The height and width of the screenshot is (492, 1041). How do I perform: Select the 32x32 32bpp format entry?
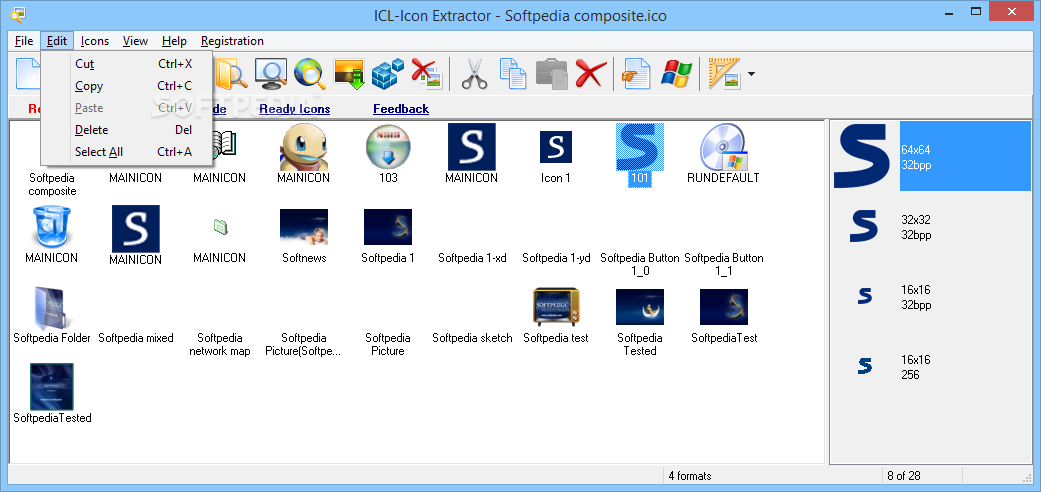(x=931, y=226)
